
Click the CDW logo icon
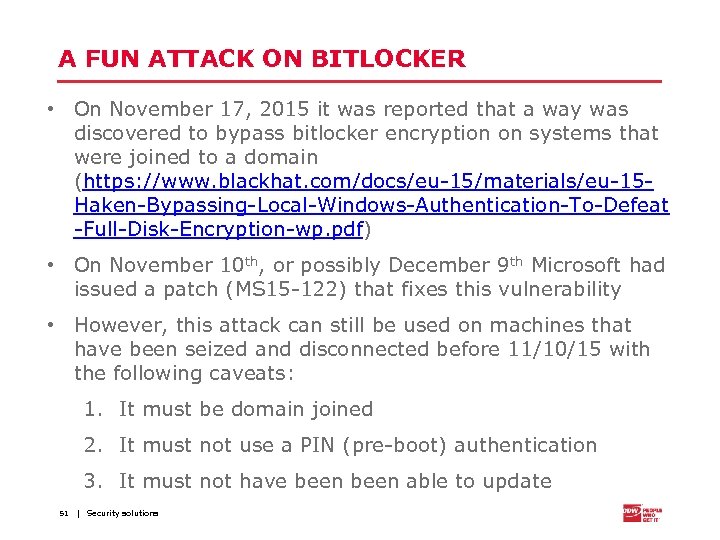631,512
